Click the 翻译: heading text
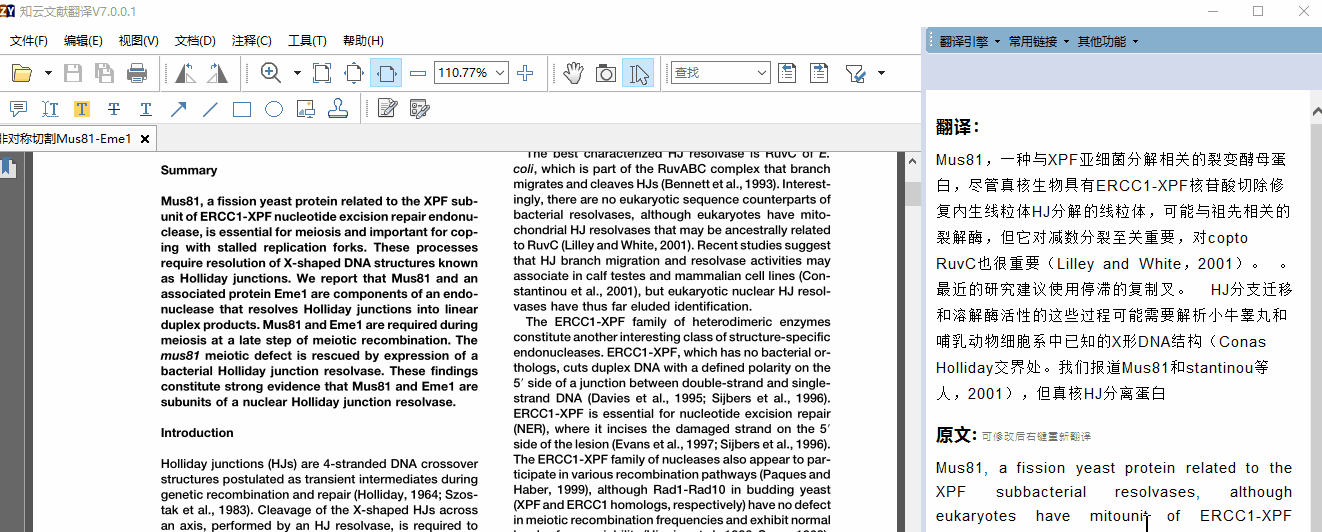The image size is (1322, 532). click(x=958, y=127)
